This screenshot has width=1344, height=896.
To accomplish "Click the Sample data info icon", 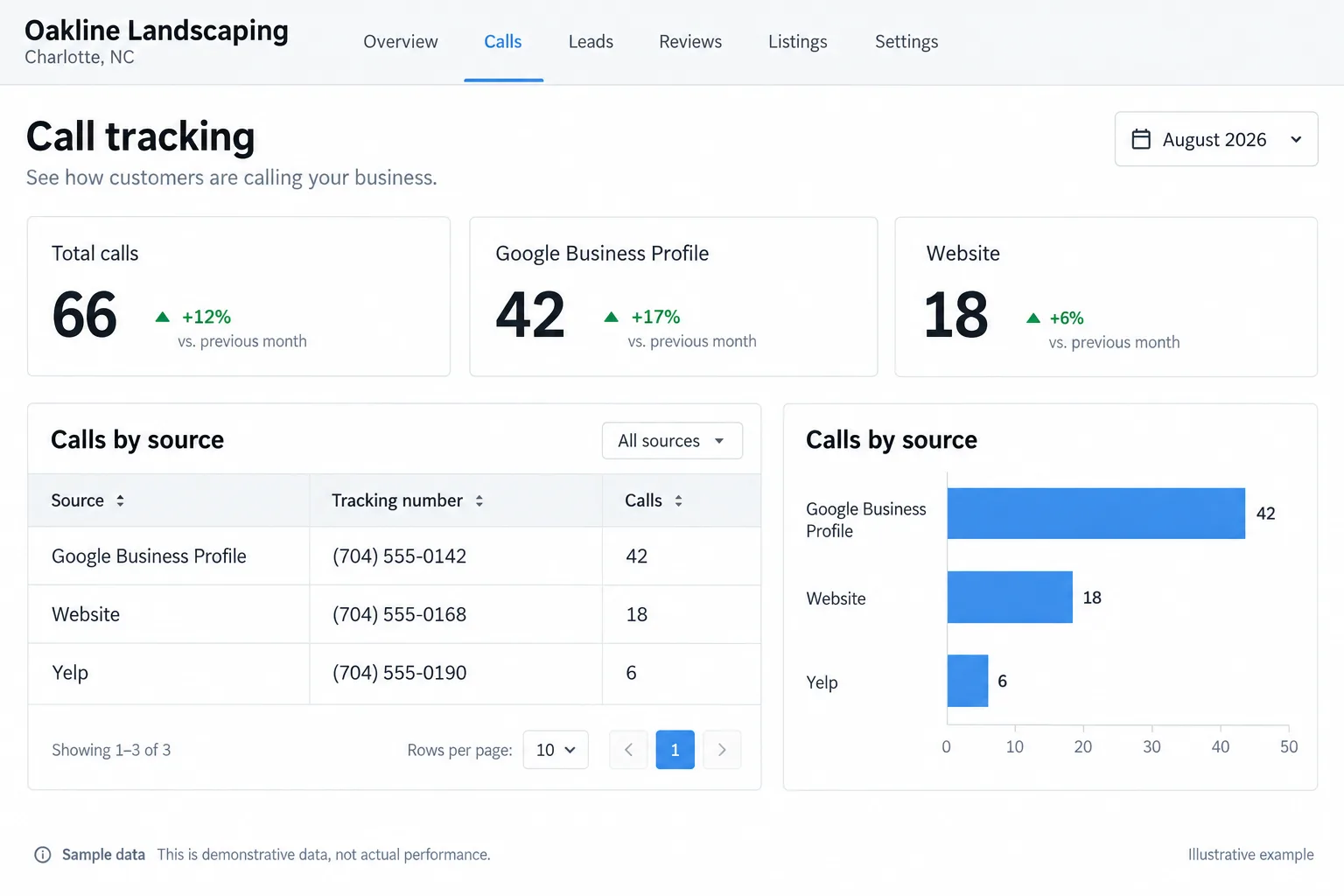I will tap(42, 855).
